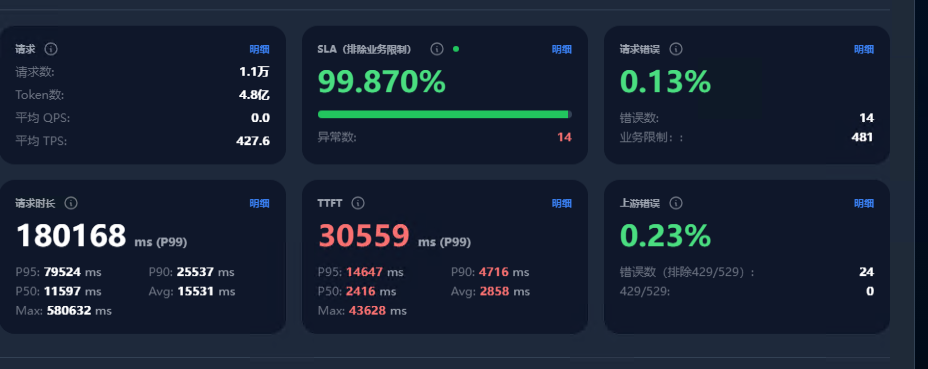The image size is (928, 369).
Task: Open info icon next to TTFT title
Action: (x=358, y=203)
